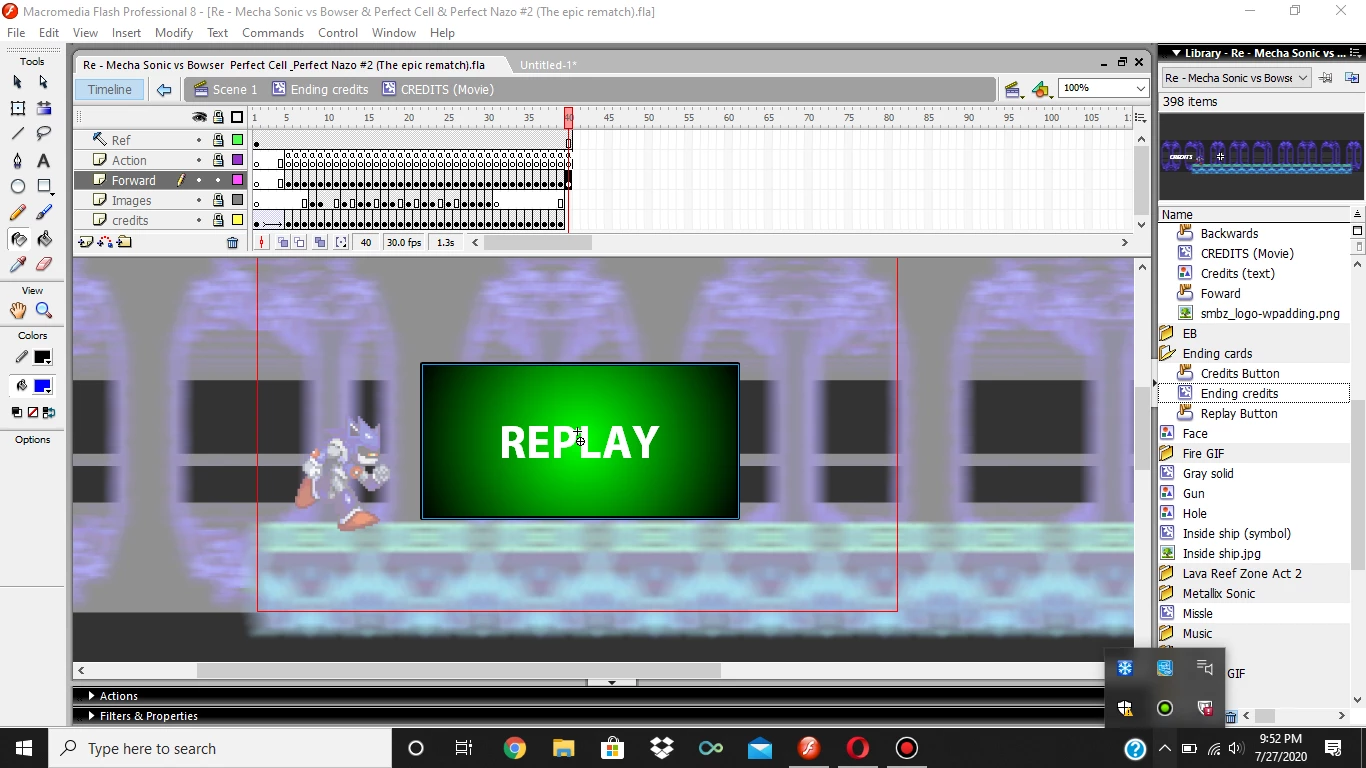
Task: Toggle visibility dot of Action layer
Action: [199, 160]
